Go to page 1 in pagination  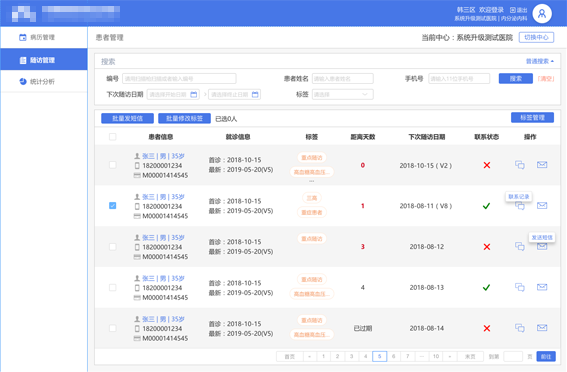(324, 356)
